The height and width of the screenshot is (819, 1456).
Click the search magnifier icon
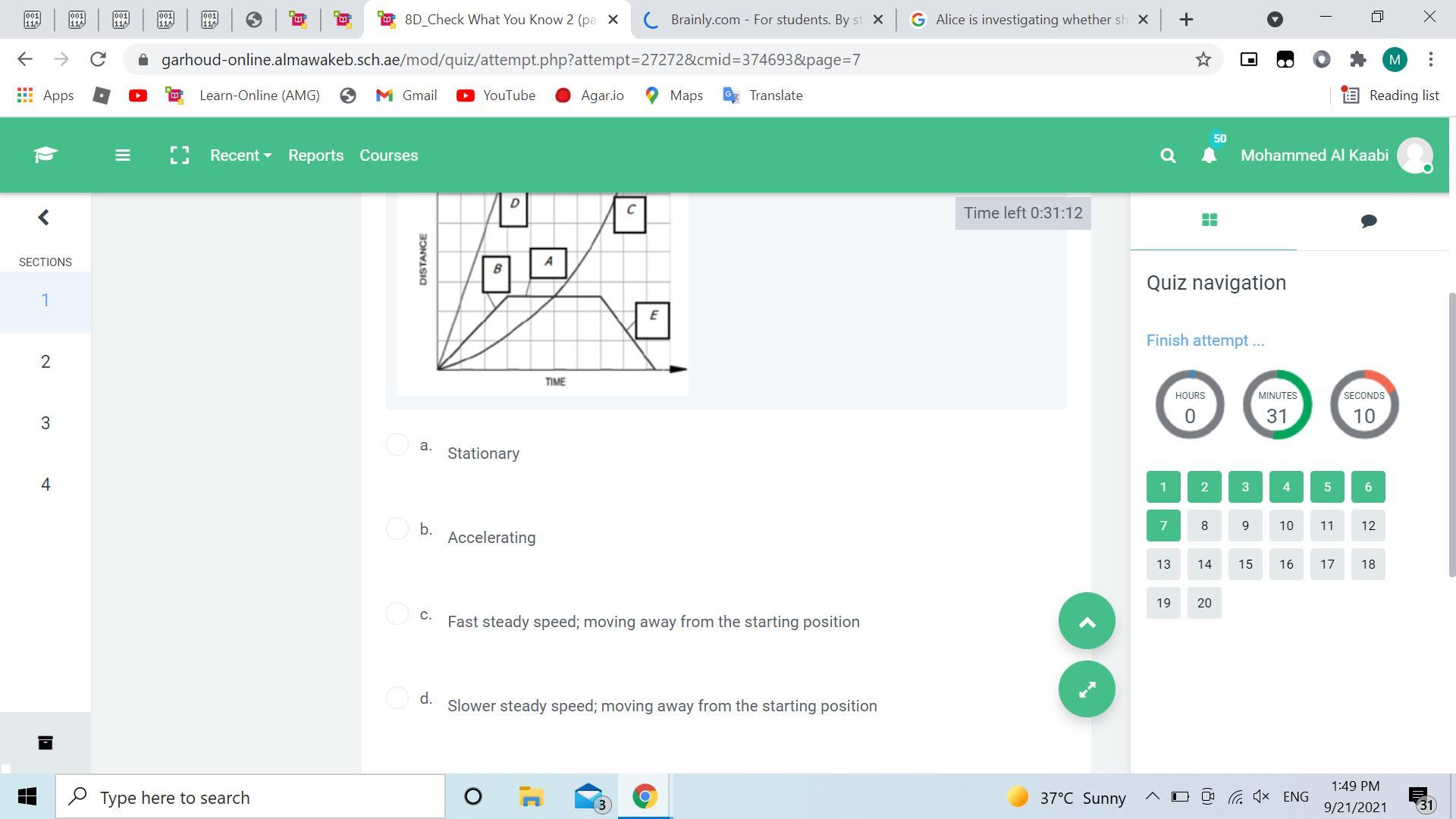[x=1168, y=155]
